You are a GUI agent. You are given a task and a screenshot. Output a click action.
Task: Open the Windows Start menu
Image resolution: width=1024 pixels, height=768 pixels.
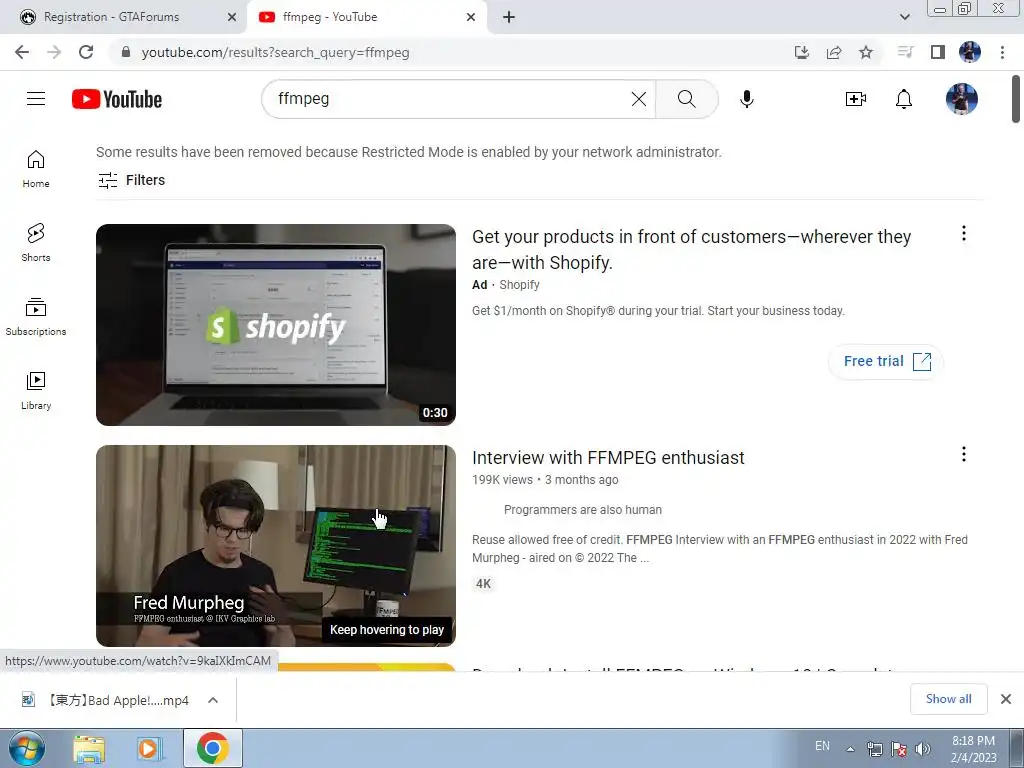click(27, 748)
